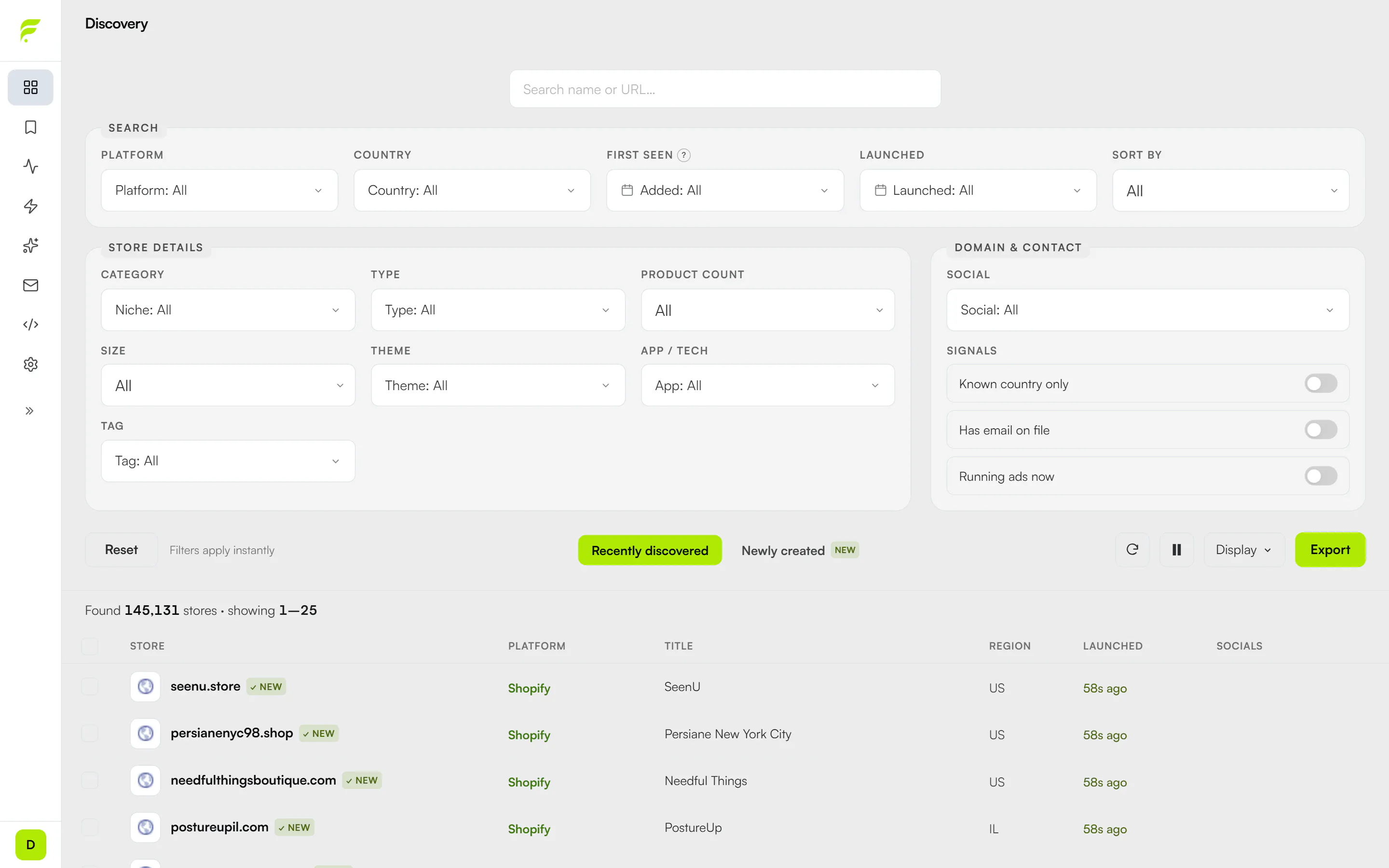This screenshot has width=1389, height=868.
Task: Check the select-all checkbox in table header
Action: 90,646
